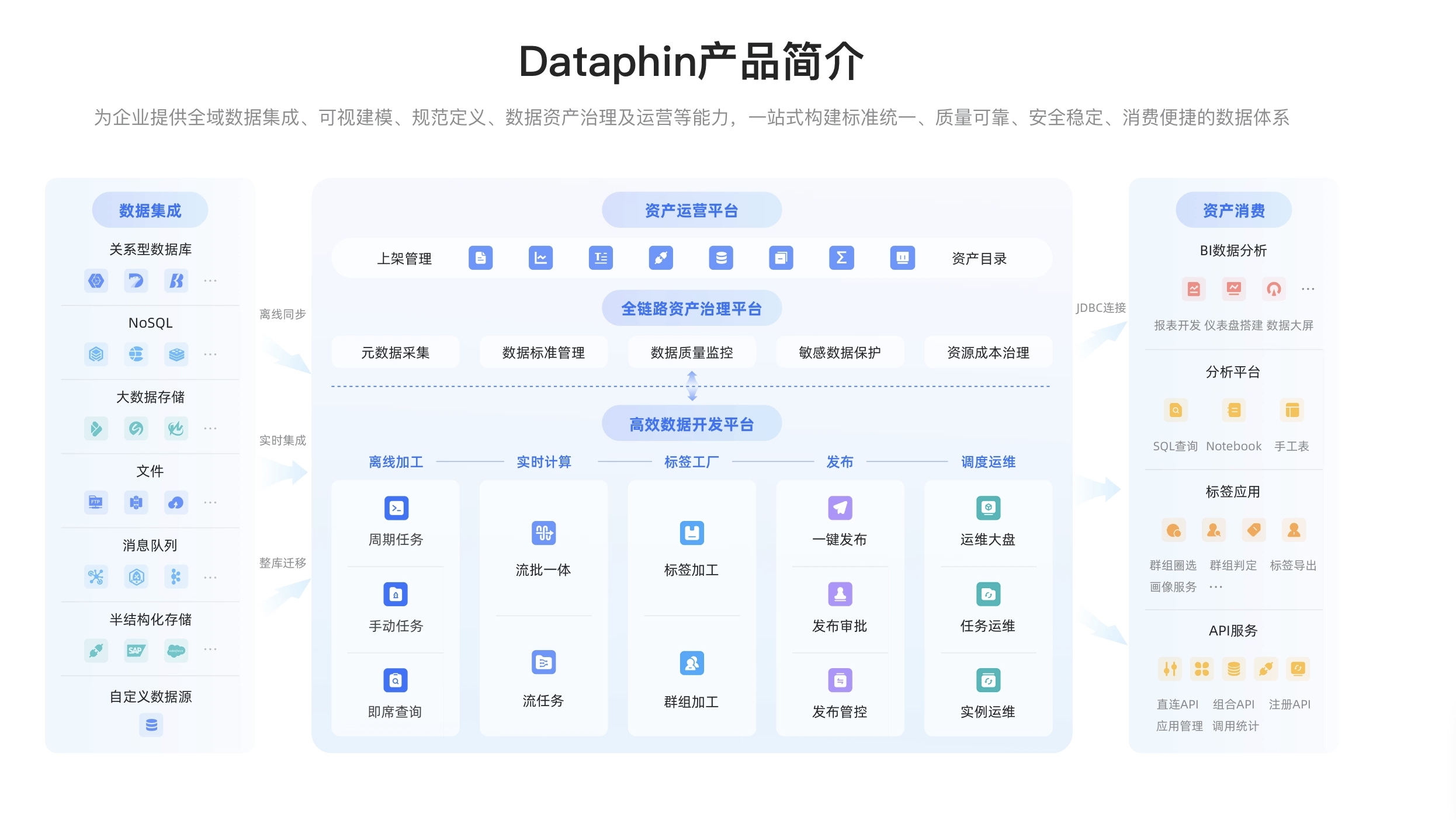Viewport: 1456px width, 820px height.
Task: Expand the ellipsis in BI数据分析 row
Action: click(x=1308, y=289)
